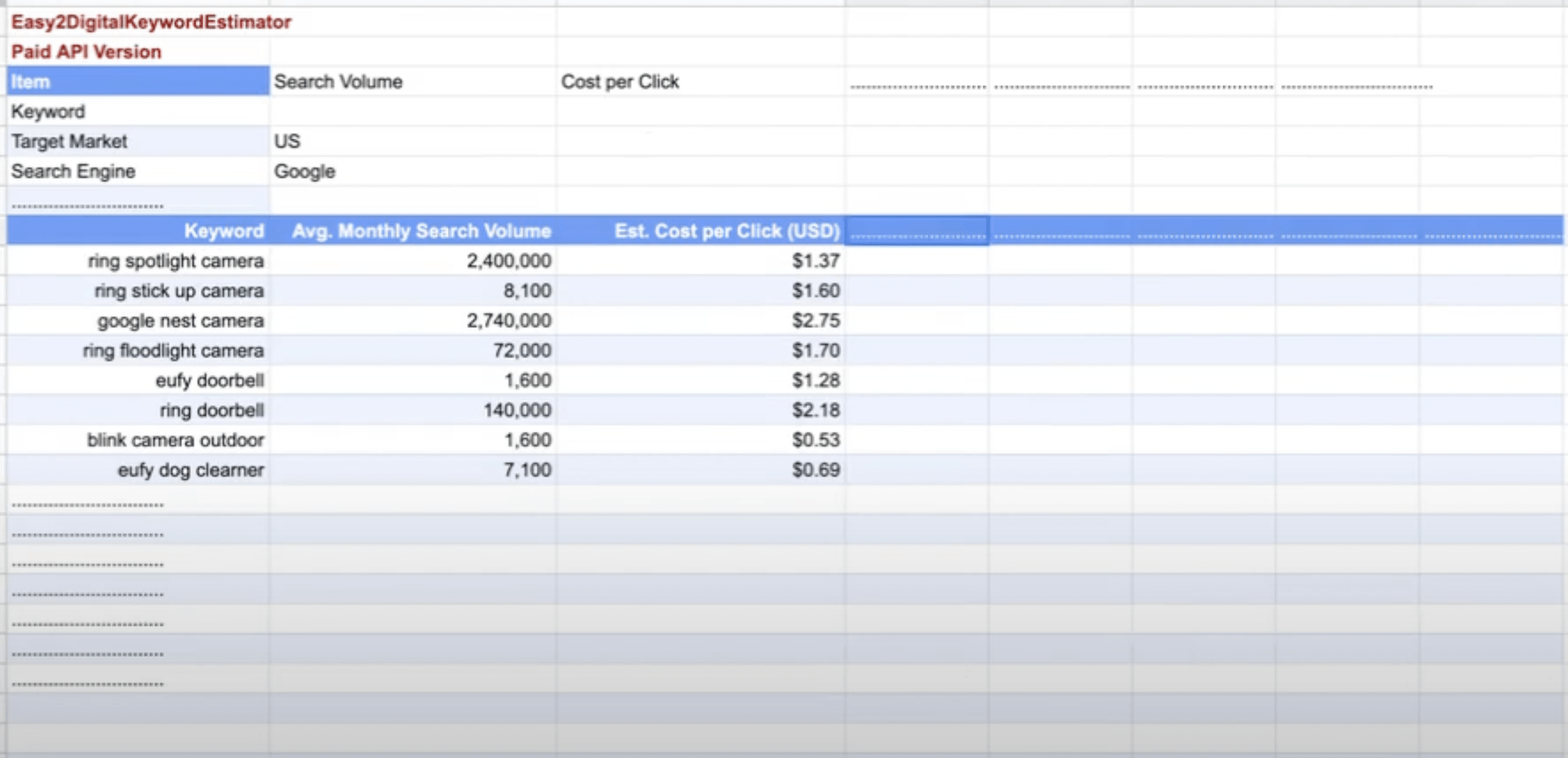The image size is (1568, 758).
Task: Select the 'ring stick up camera' cell
Action: [x=139, y=291]
